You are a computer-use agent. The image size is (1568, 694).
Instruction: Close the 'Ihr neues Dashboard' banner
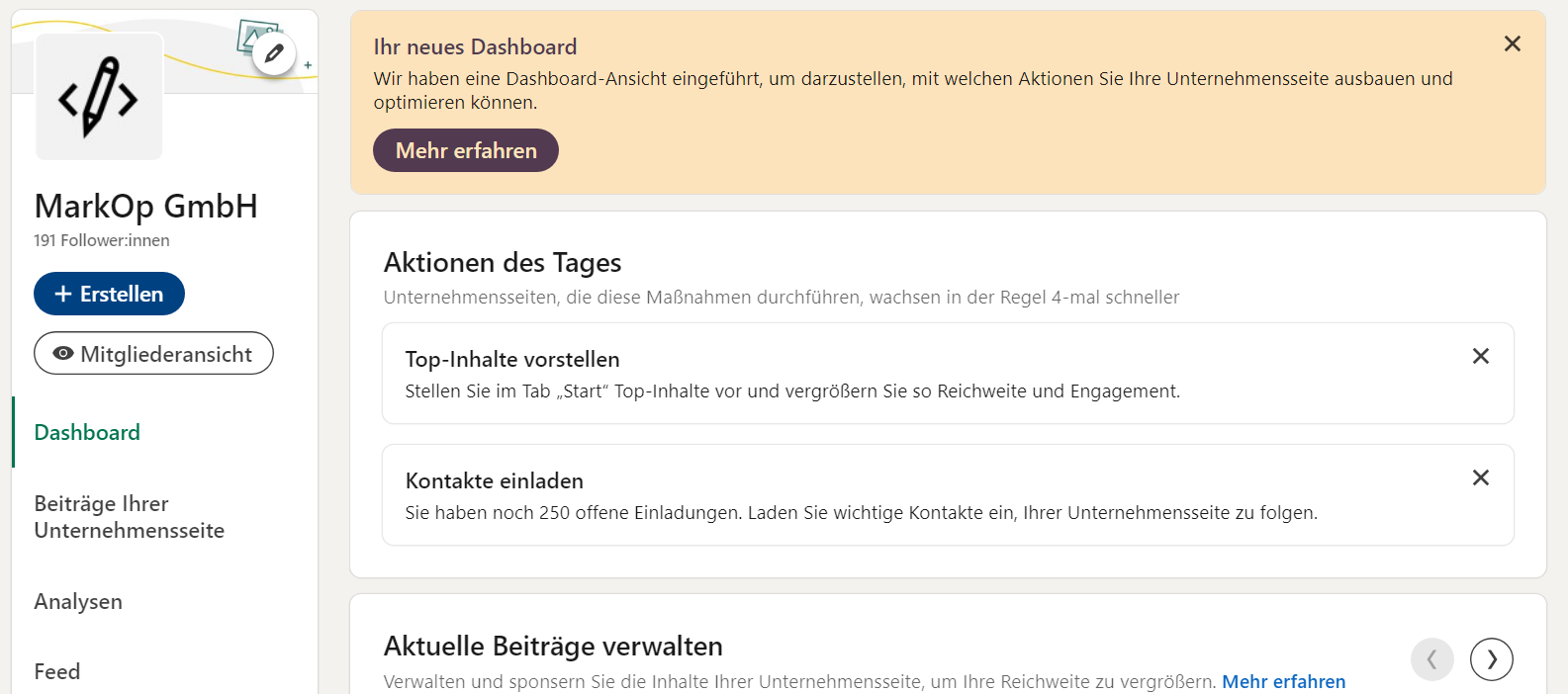[1512, 43]
